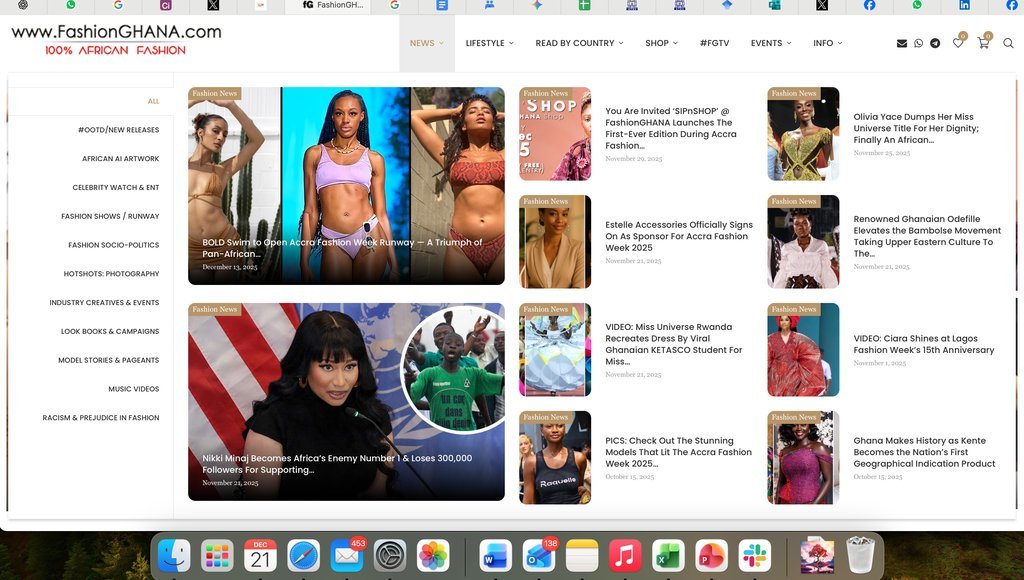Open Launchpad from the dock

[x=217, y=556]
